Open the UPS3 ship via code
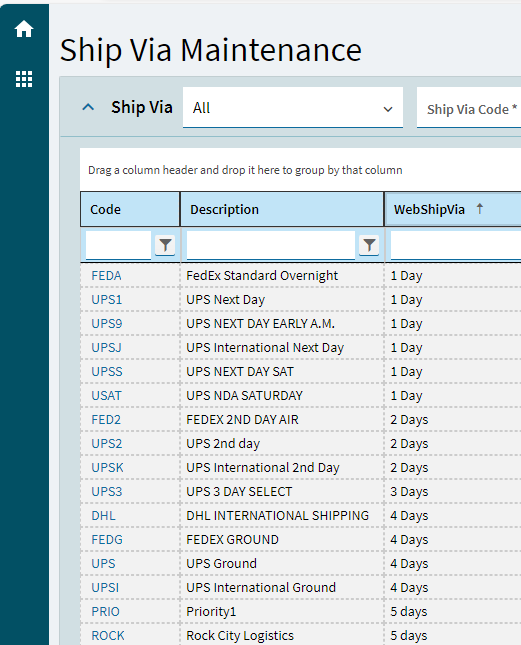Screen dimensions: 521x645 click(x=107, y=492)
